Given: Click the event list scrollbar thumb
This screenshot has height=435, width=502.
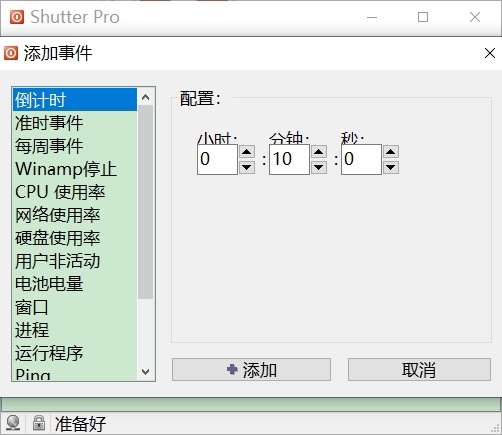Looking at the screenshot, I should [145, 202].
